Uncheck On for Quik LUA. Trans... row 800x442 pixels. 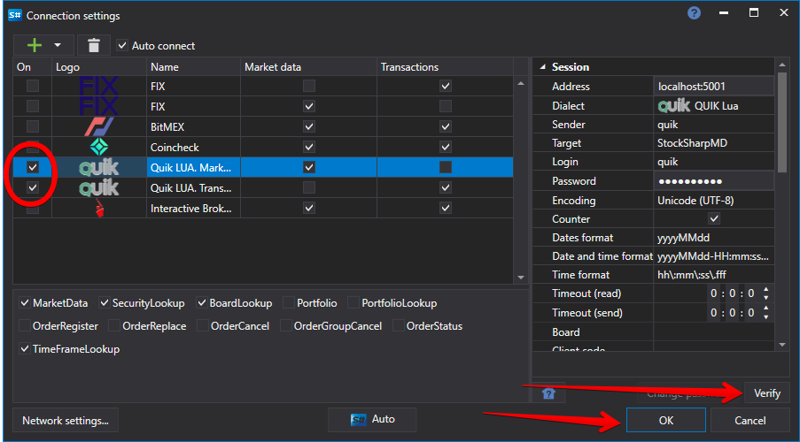33,188
